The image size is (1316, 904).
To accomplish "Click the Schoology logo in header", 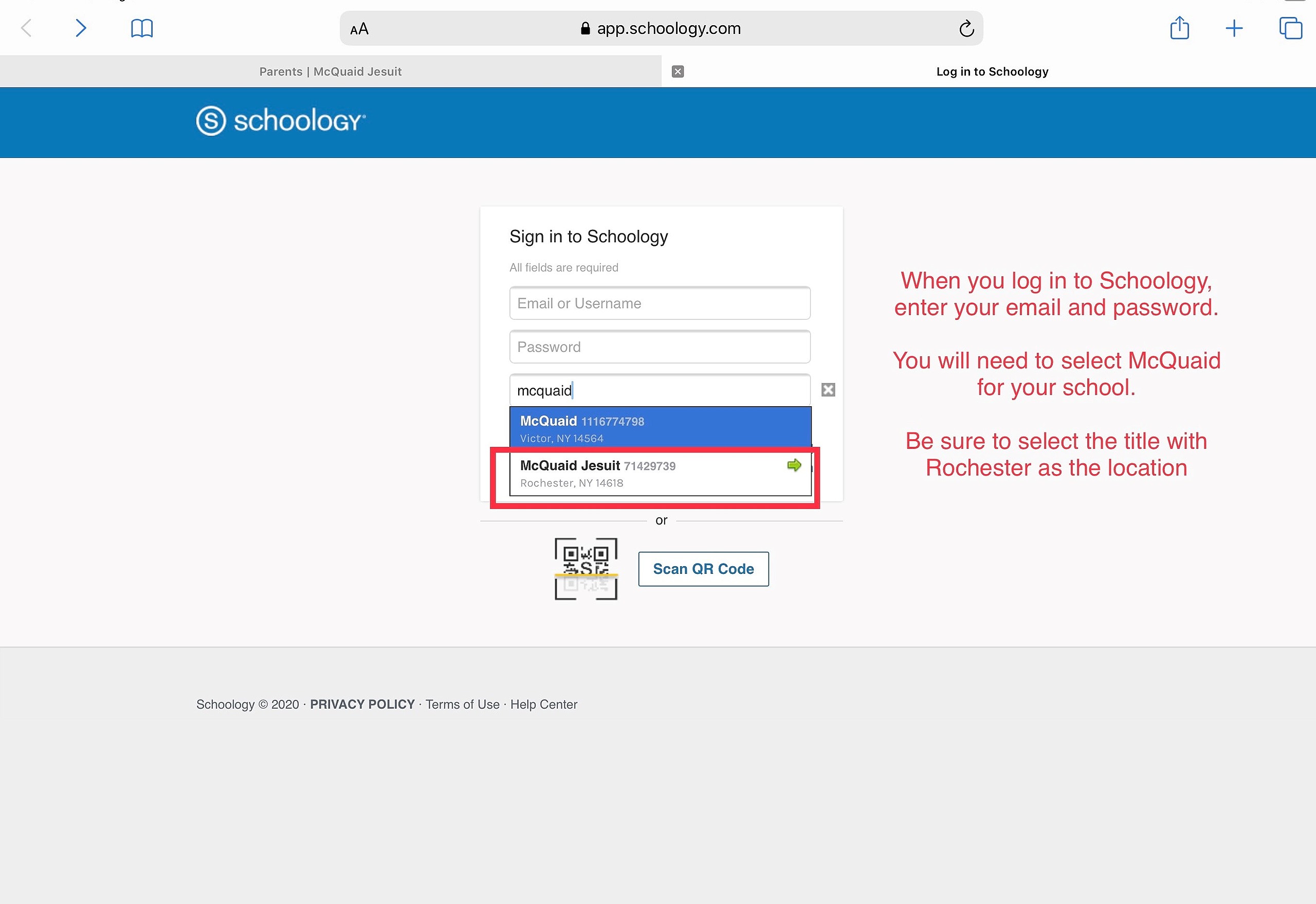I will point(281,121).
